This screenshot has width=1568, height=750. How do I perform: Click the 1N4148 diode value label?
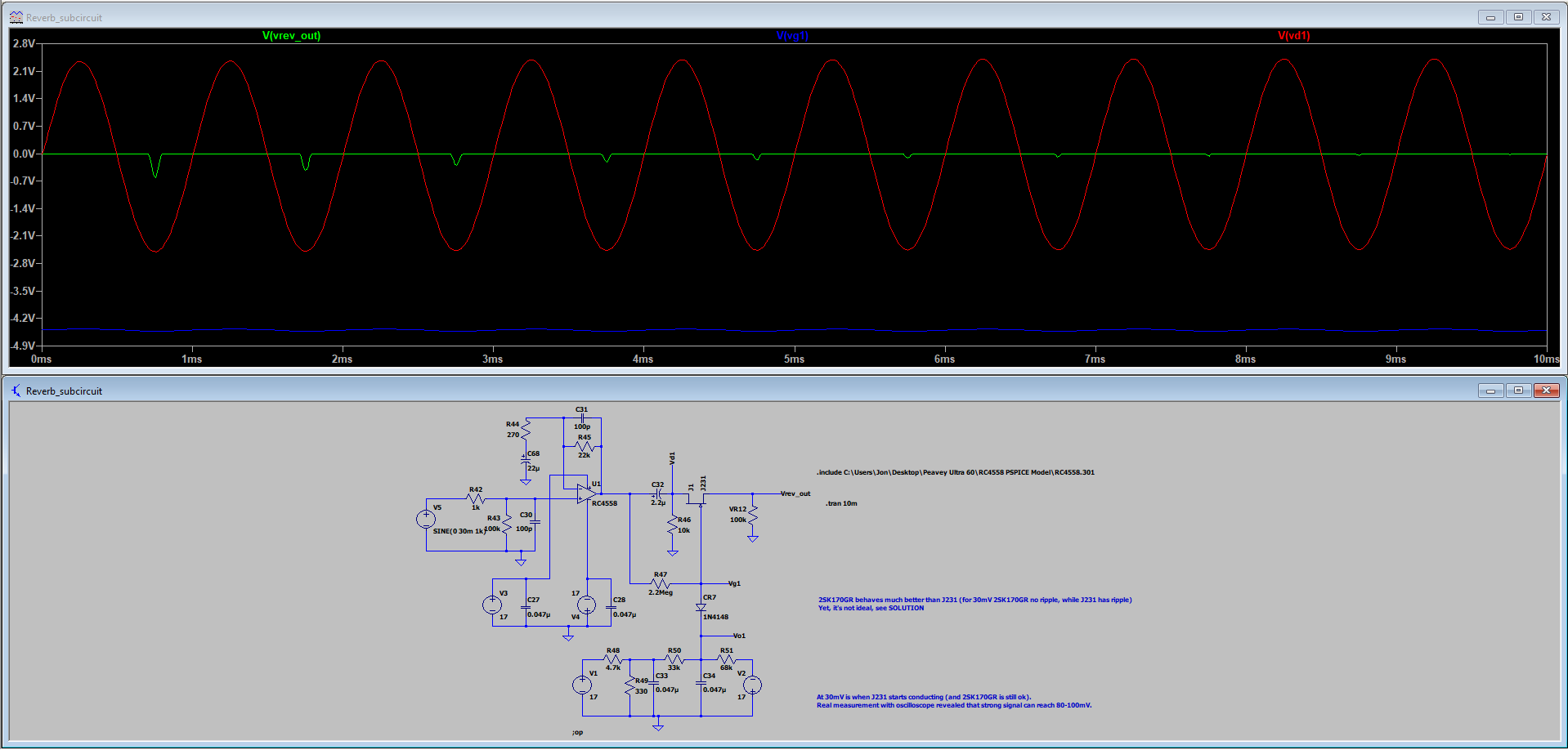715,617
